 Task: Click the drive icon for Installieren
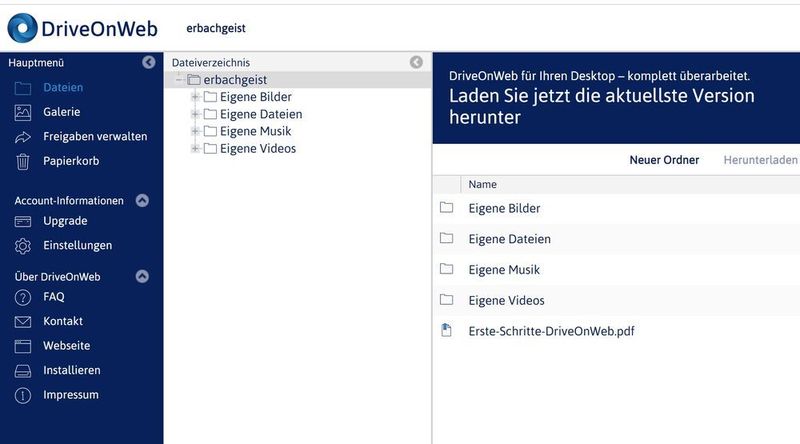(x=22, y=371)
